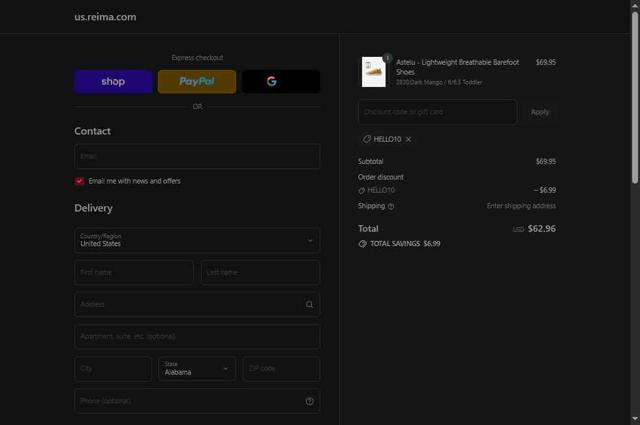Click the -$6.99 discount amount
Viewport: 640px width, 425px height.
544,190
